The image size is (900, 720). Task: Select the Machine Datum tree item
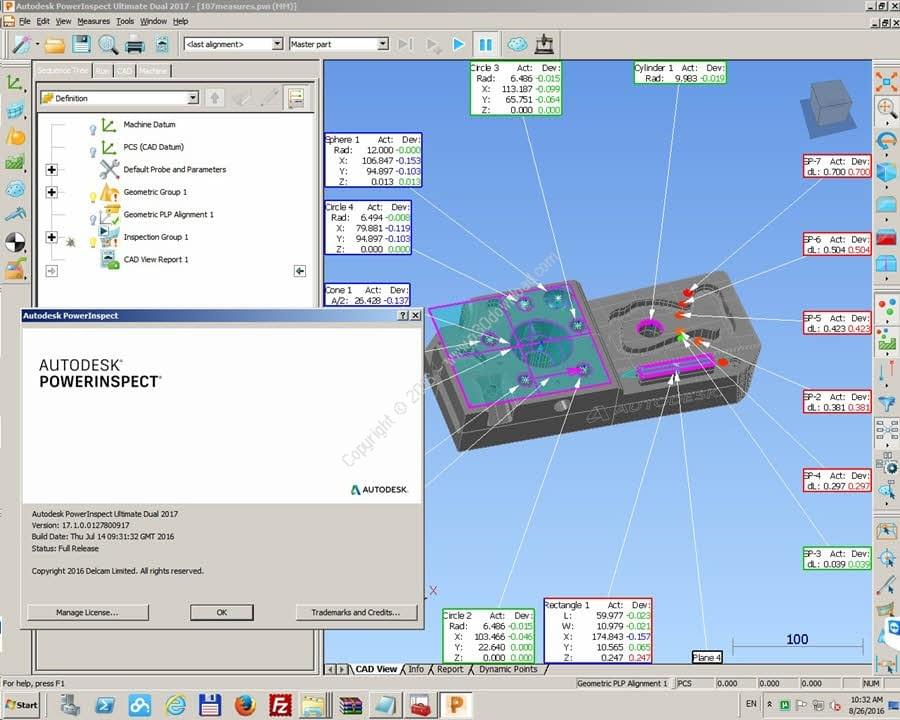(x=149, y=125)
